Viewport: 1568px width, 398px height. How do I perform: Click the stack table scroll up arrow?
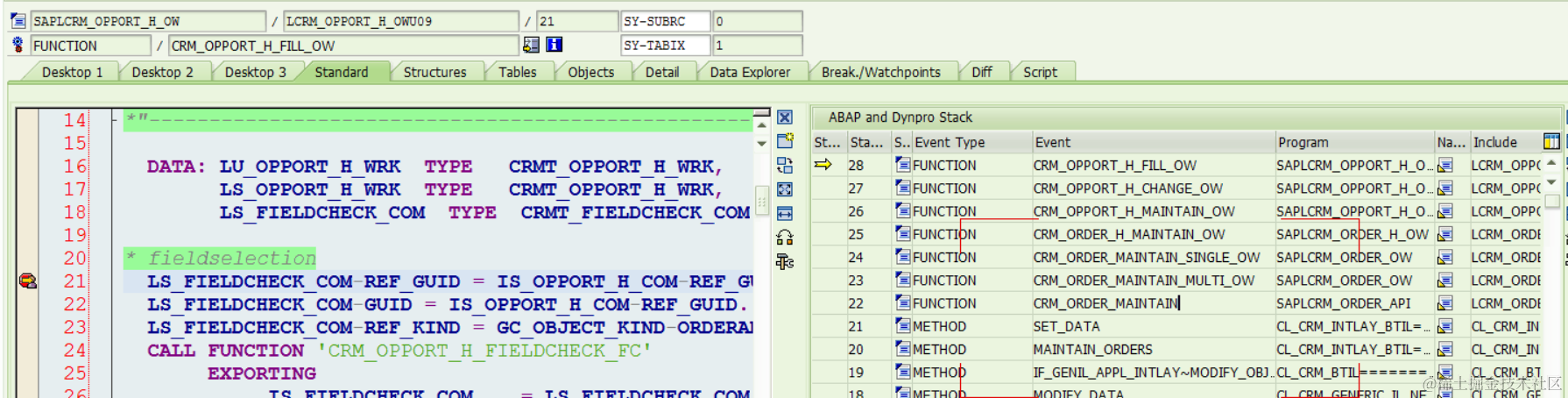(1551, 164)
